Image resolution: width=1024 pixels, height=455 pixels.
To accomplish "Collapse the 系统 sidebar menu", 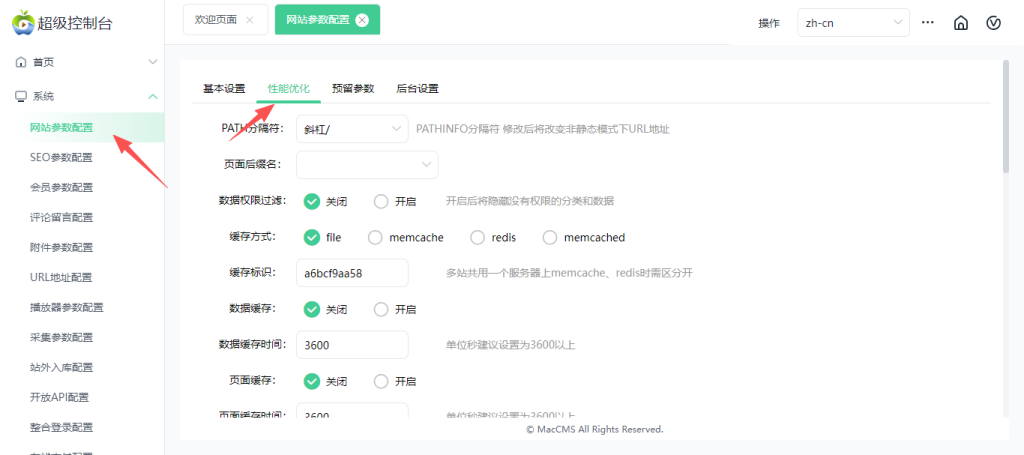I will tap(153, 96).
